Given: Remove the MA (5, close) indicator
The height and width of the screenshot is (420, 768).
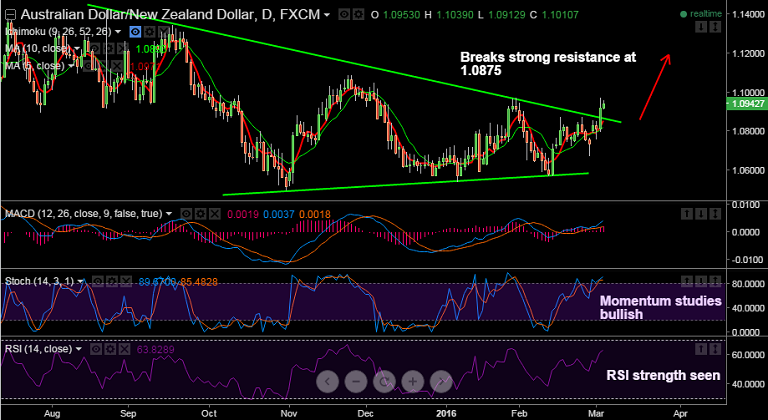Looking at the screenshot, I should [x=117, y=66].
